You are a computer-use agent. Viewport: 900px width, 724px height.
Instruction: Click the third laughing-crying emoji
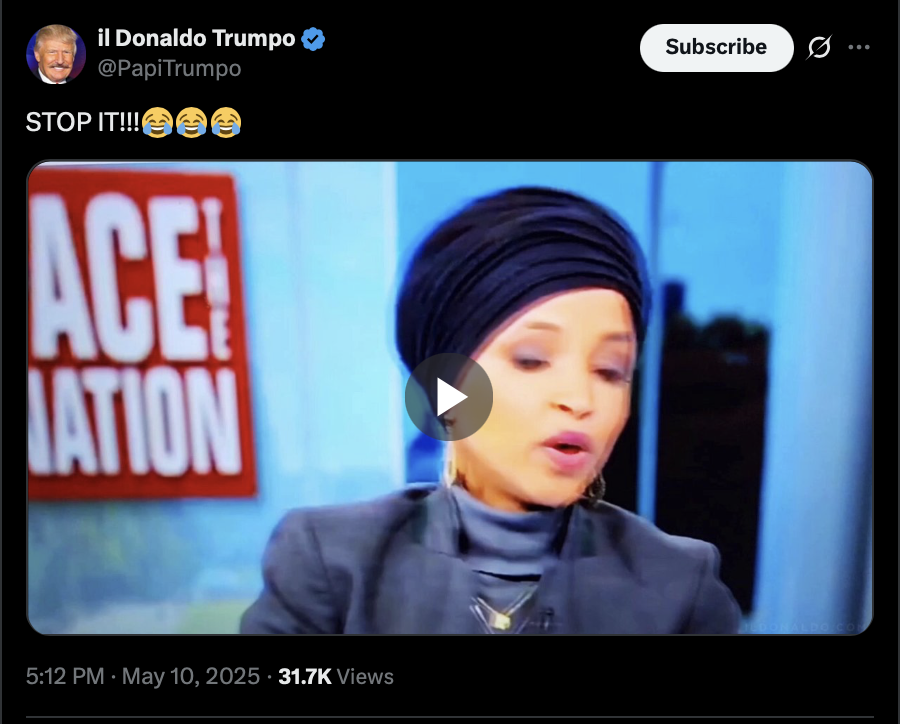(226, 122)
